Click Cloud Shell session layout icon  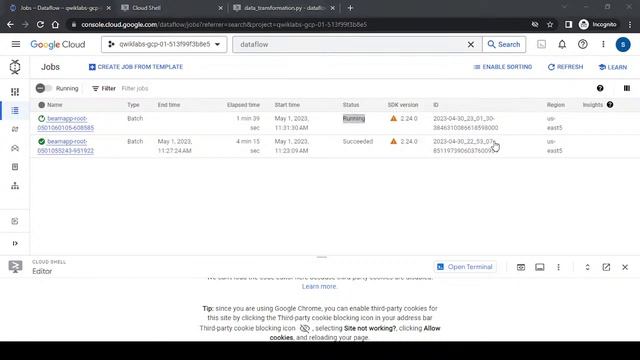click(x=540, y=267)
